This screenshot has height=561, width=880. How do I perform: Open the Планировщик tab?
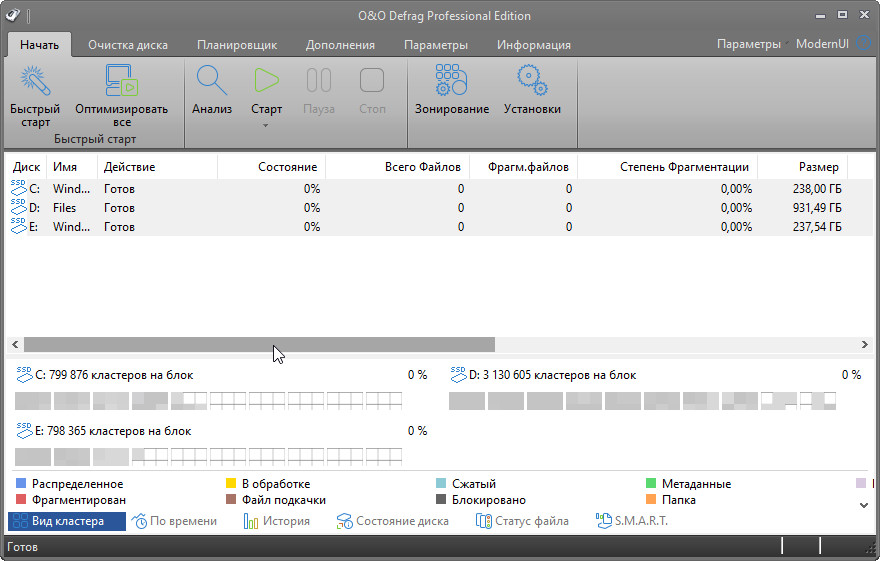[237, 45]
